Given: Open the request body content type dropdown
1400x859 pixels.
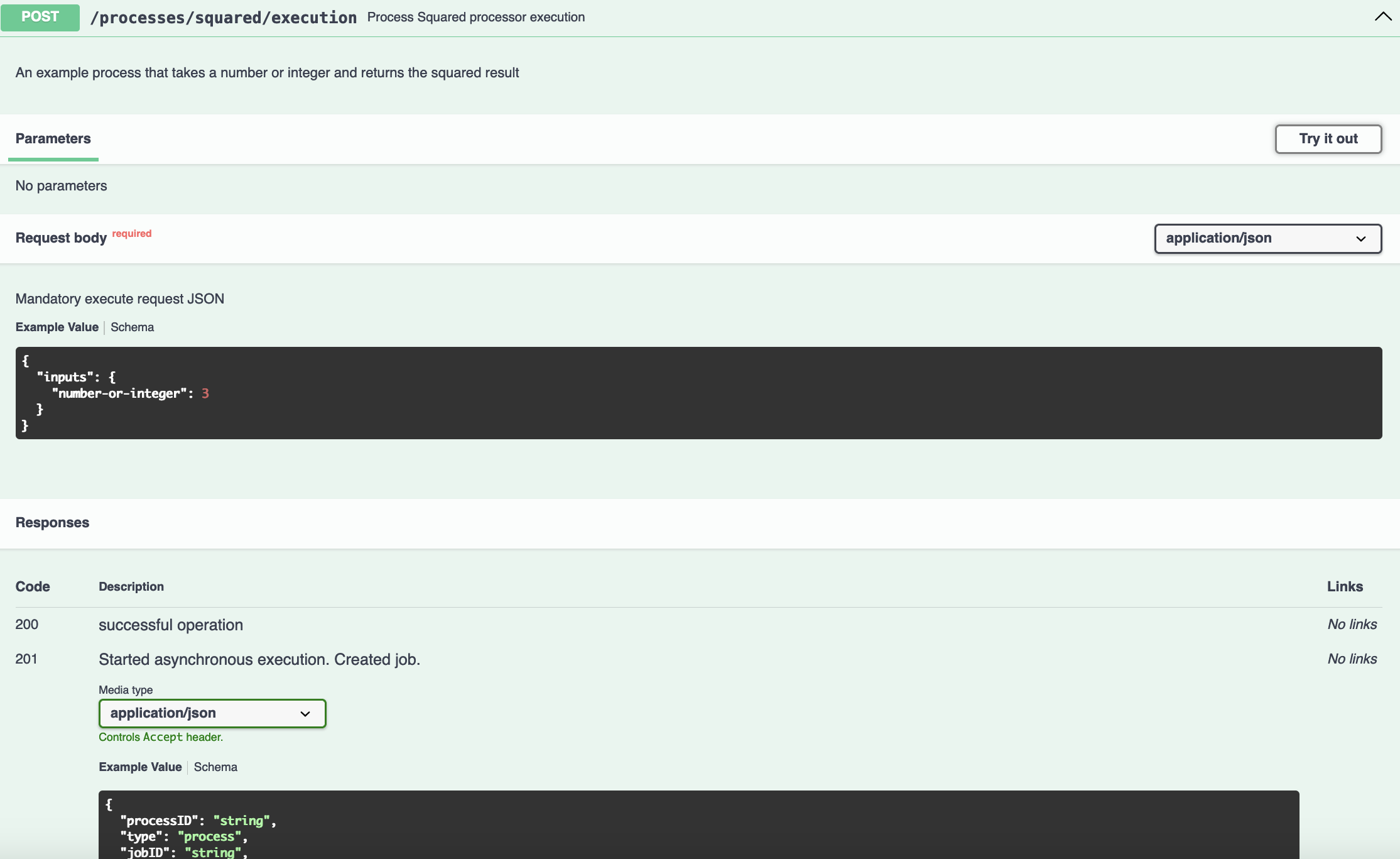Looking at the screenshot, I should (x=1267, y=239).
